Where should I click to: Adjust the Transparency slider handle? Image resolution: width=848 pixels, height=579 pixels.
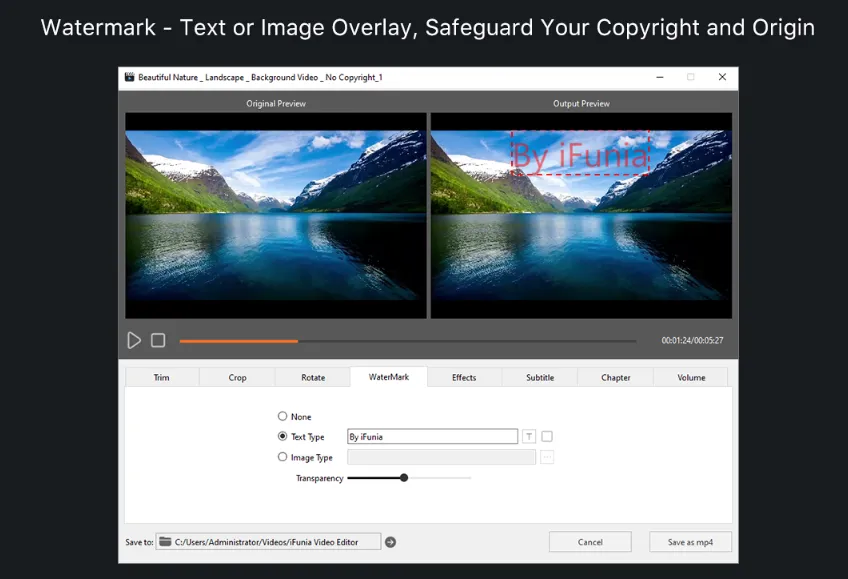[404, 478]
